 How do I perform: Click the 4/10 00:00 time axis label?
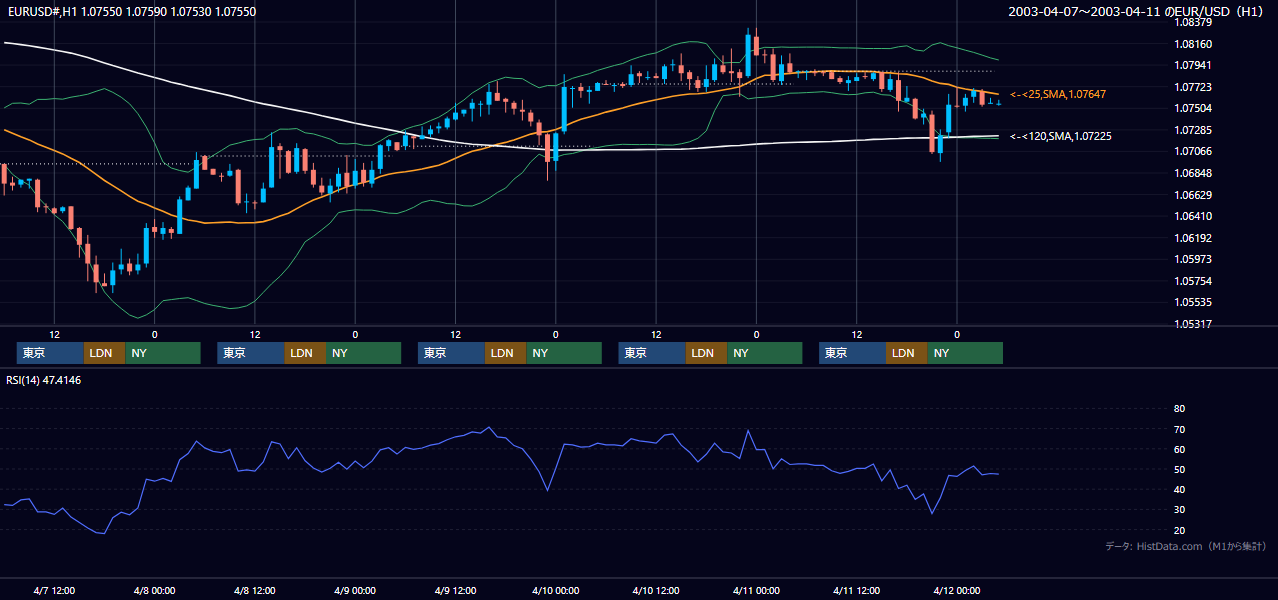[555, 591]
